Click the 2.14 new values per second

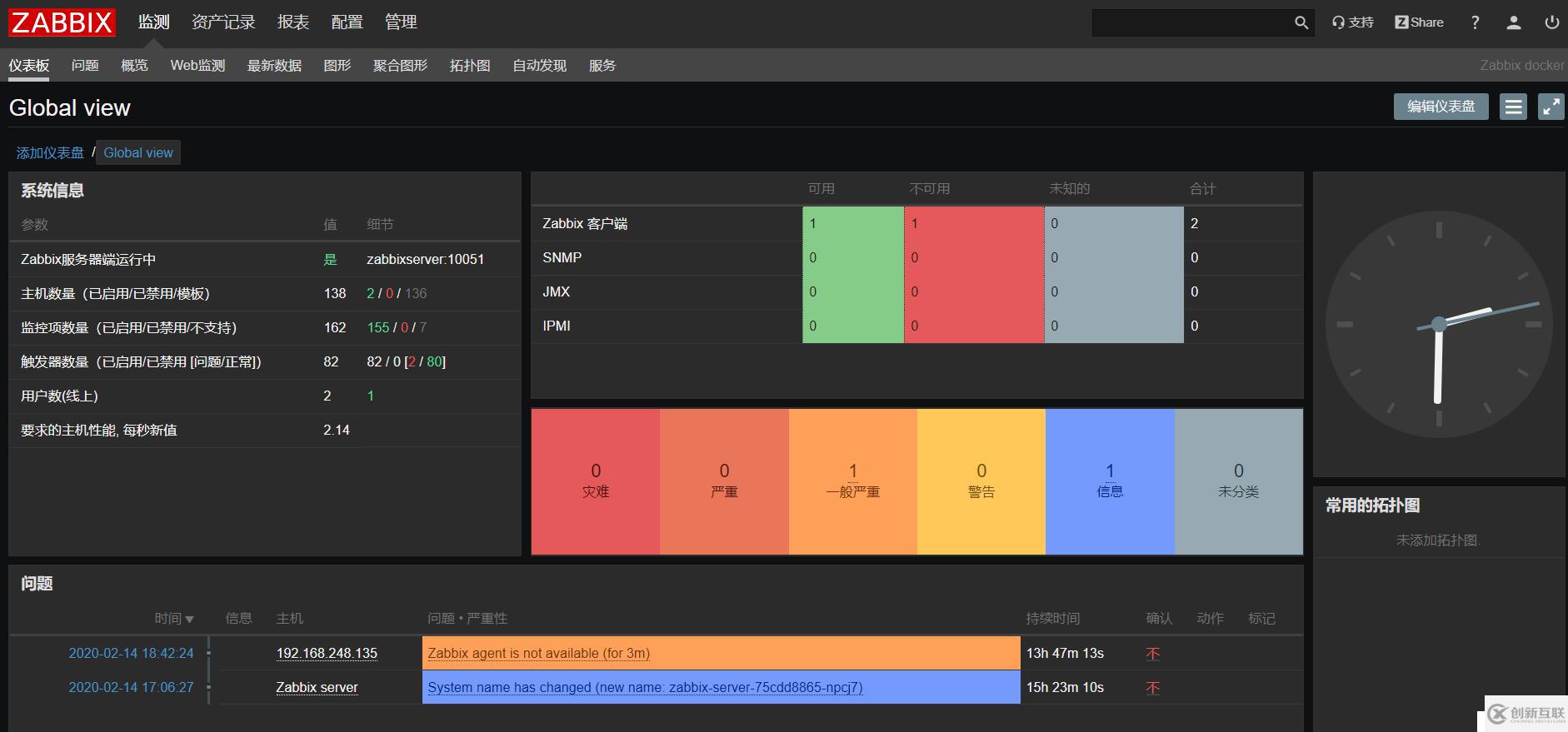(x=337, y=431)
